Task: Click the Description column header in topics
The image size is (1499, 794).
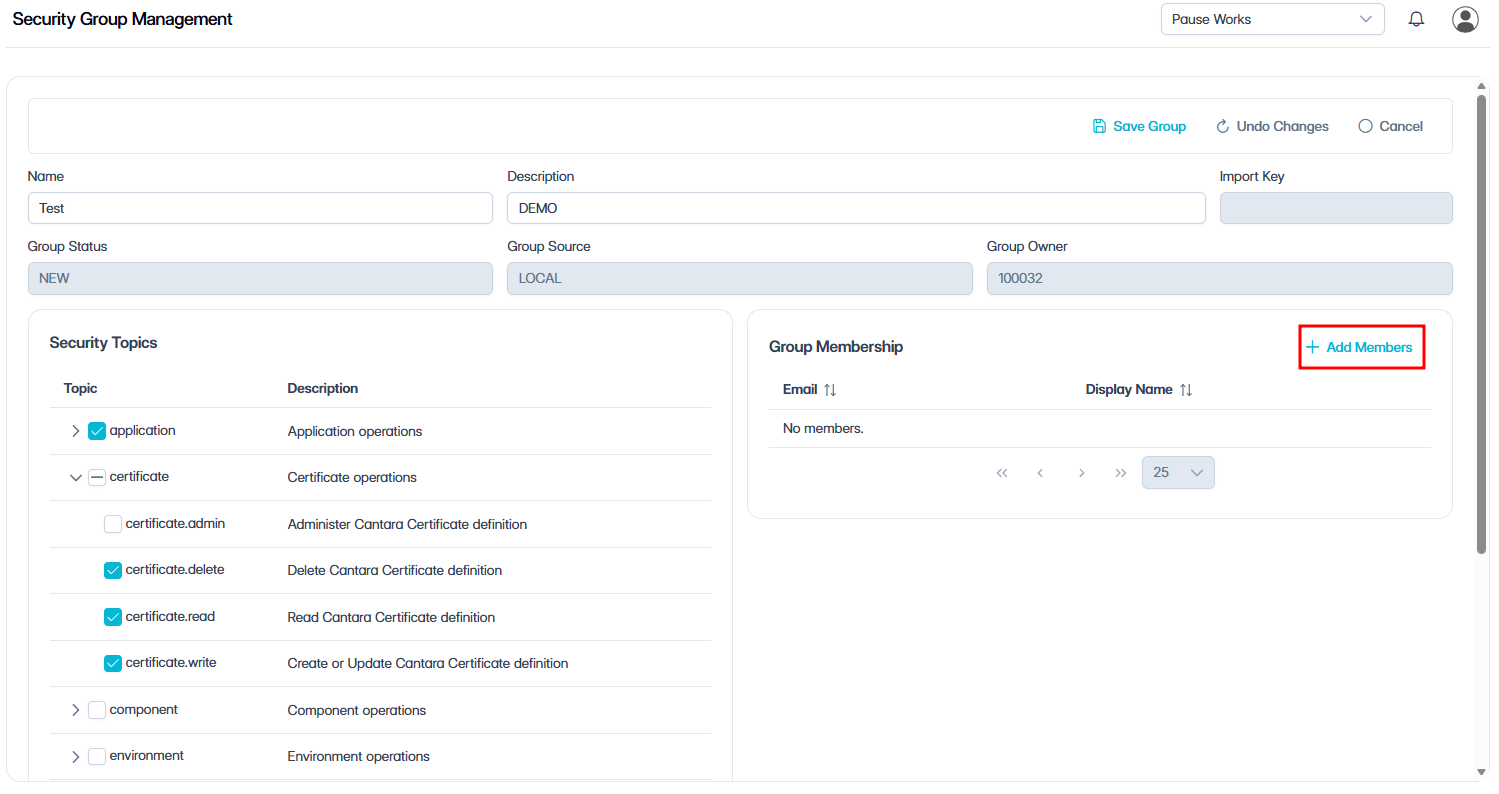Action: click(x=323, y=388)
